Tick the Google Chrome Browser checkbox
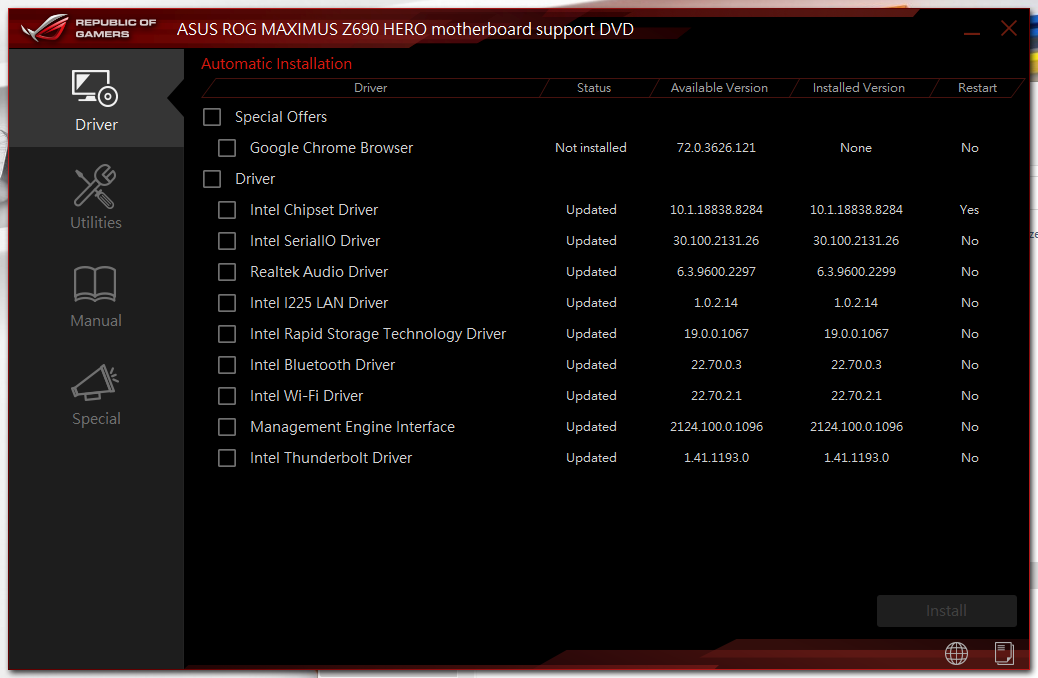The image size is (1038, 678). pyautogui.click(x=228, y=148)
